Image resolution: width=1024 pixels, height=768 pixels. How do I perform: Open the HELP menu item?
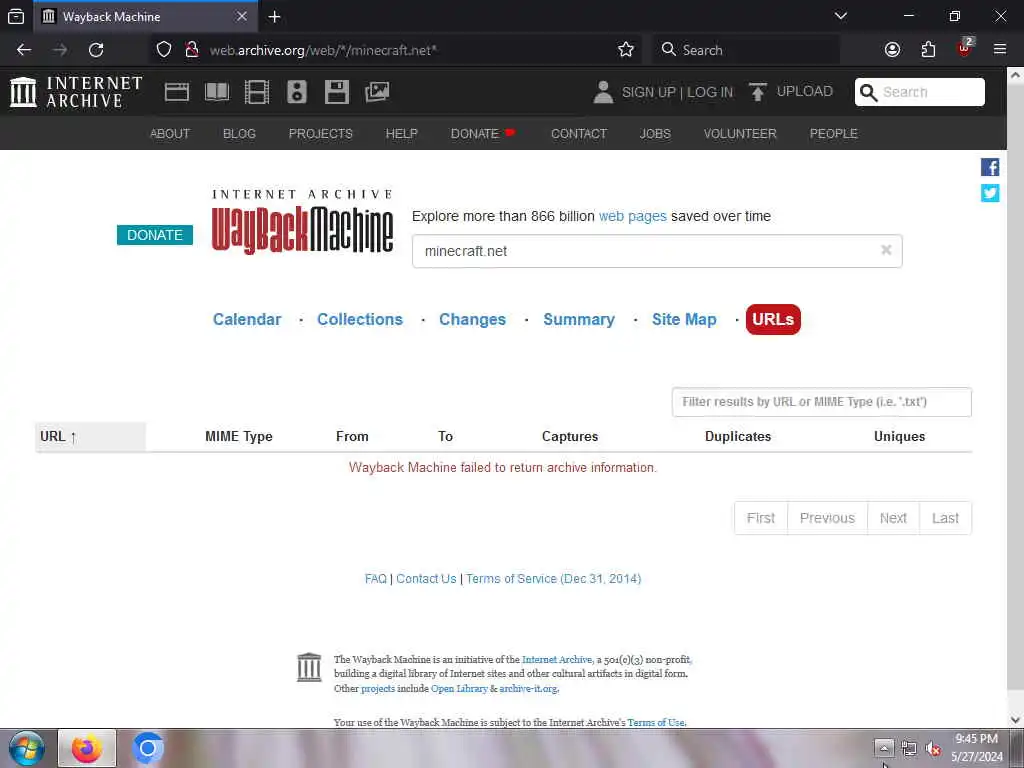401,133
